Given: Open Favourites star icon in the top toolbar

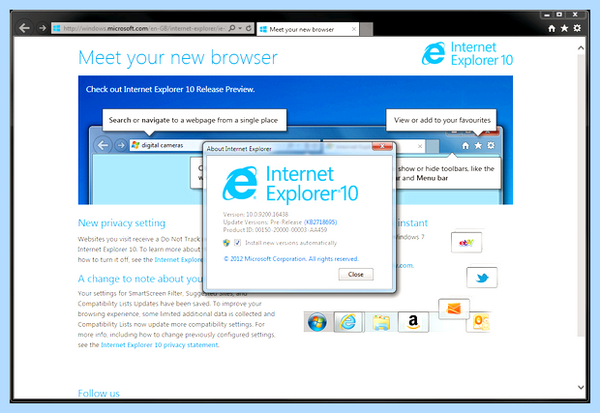Looking at the screenshot, I should click(x=564, y=28).
